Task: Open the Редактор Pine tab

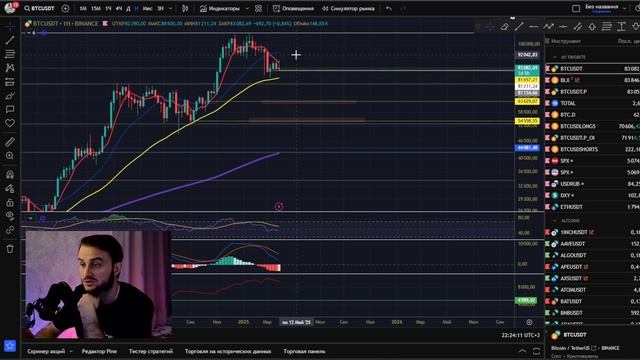Action: tap(99, 351)
